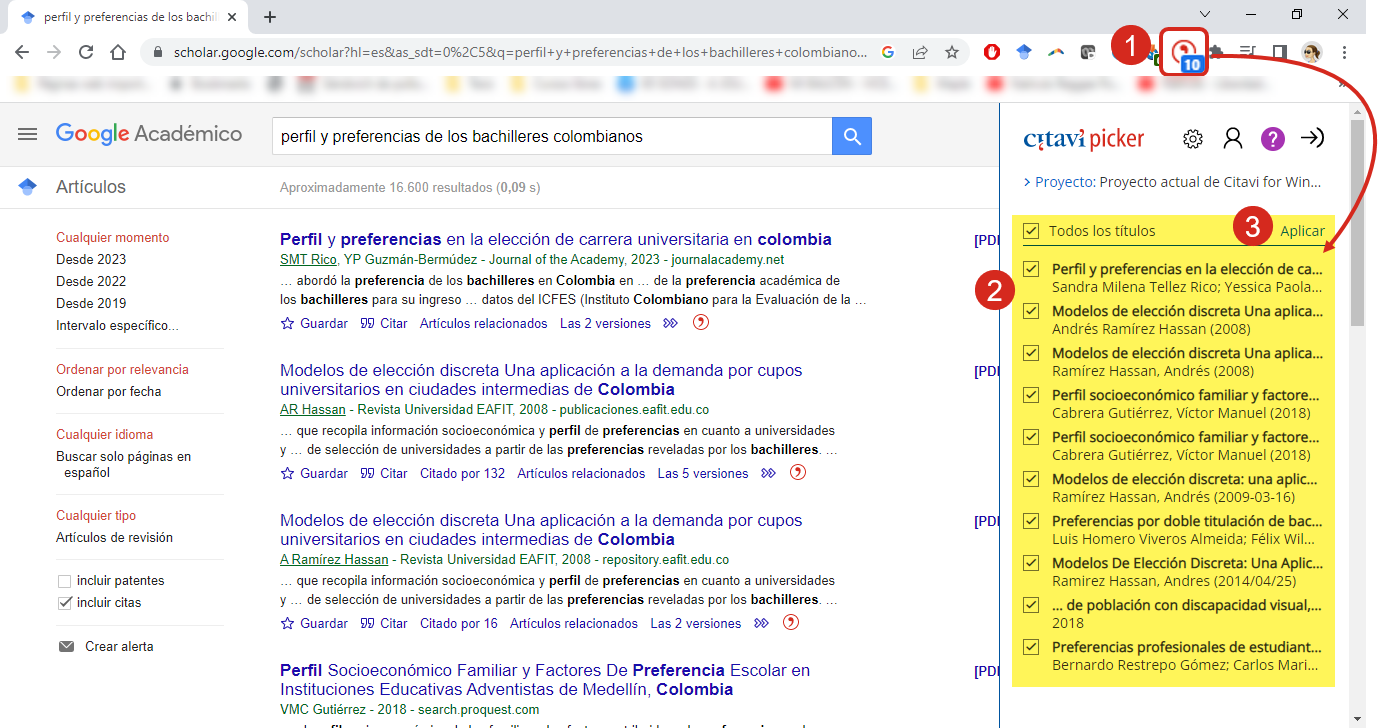Image resolution: width=1379 pixels, height=728 pixels.
Task: Filter results Desde 2022
Action: 91,281
